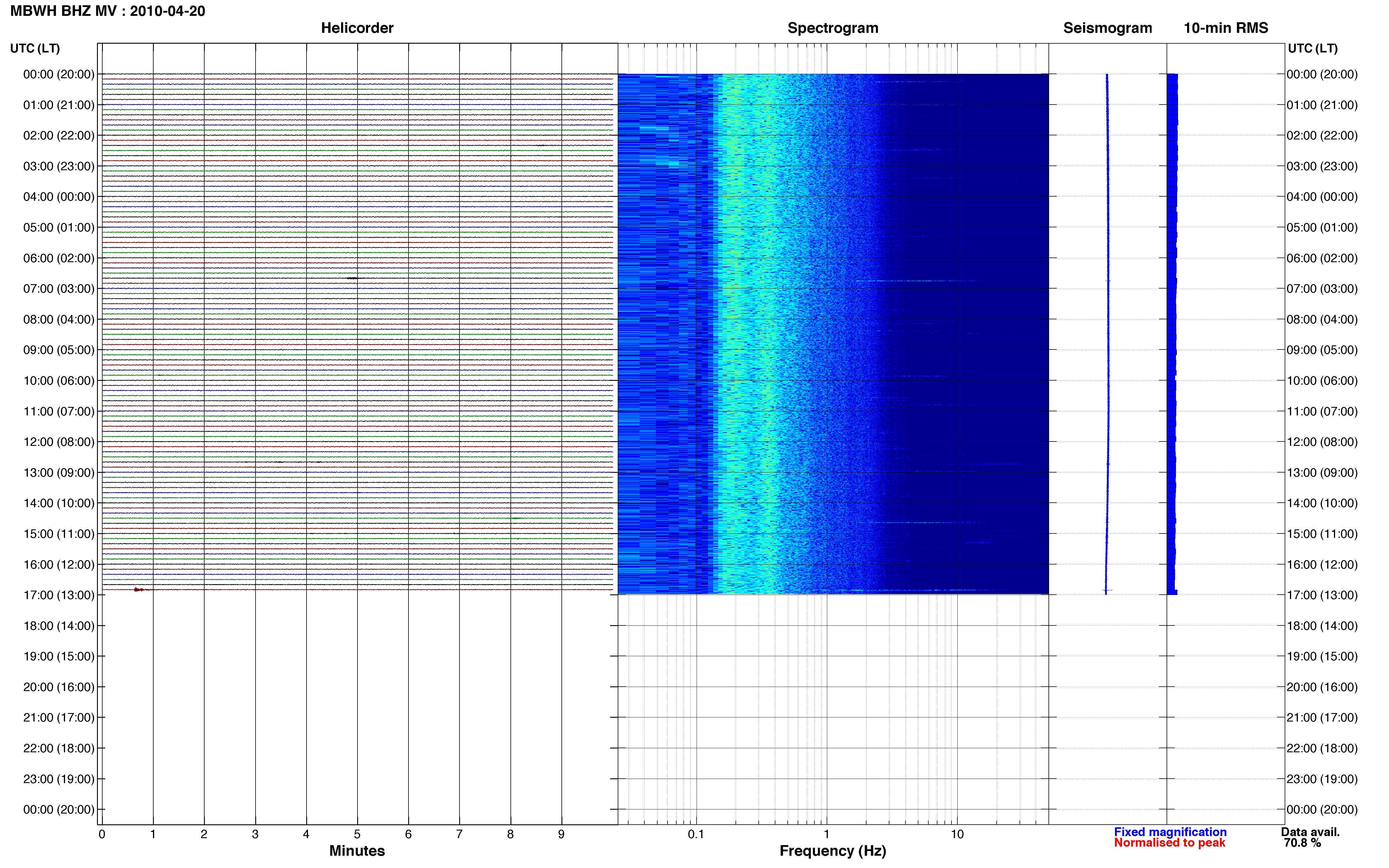1389x868 pixels.
Task: Click the black event blip near minute 5
Action: click(x=353, y=278)
